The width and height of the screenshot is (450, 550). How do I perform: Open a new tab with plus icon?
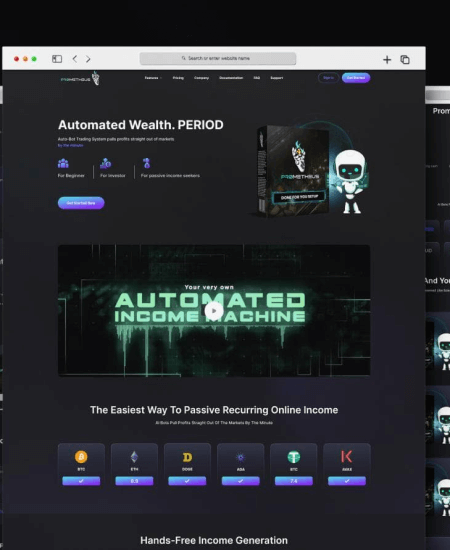(387, 60)
